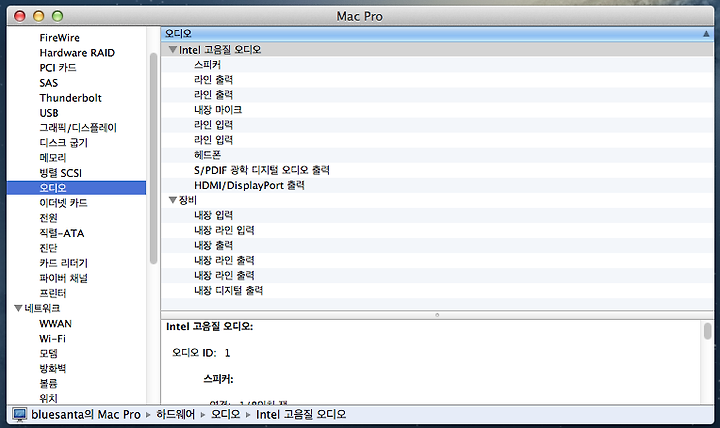Select 헤드폰 row
Viewport: 720px width, 428px height.
click(437, 155)
